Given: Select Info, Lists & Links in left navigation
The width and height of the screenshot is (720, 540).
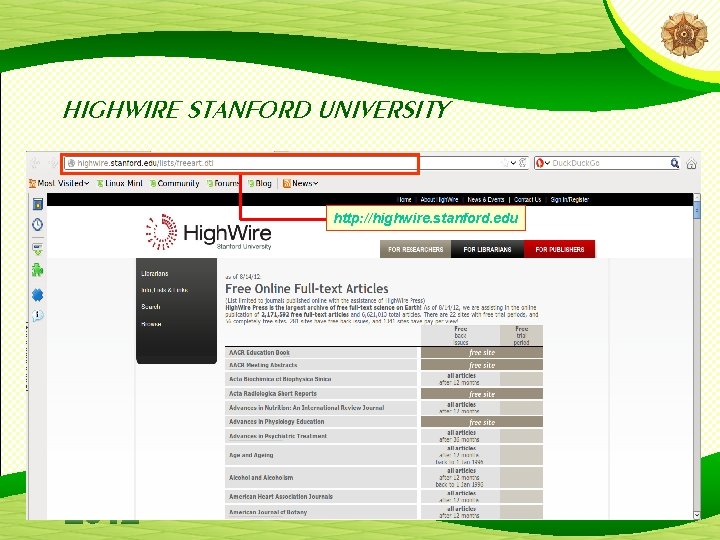Looking at the screenshot, I should point(164,290).
